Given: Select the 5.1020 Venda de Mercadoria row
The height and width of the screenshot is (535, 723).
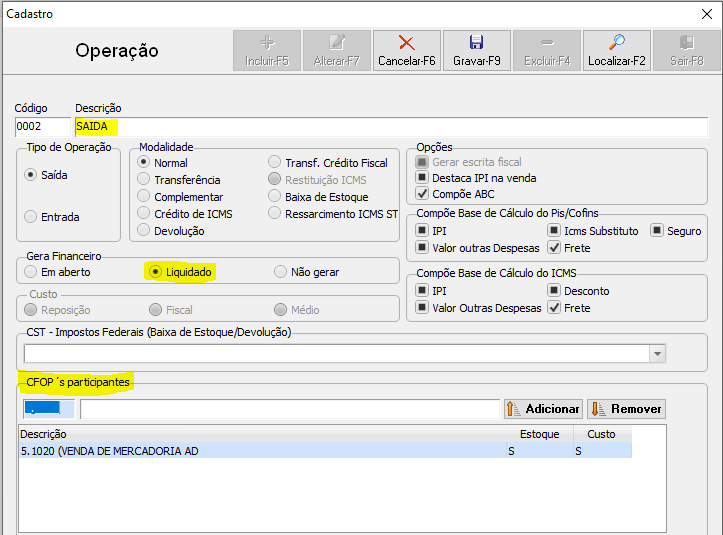Looking at the screenshot, I should [260, 451].
